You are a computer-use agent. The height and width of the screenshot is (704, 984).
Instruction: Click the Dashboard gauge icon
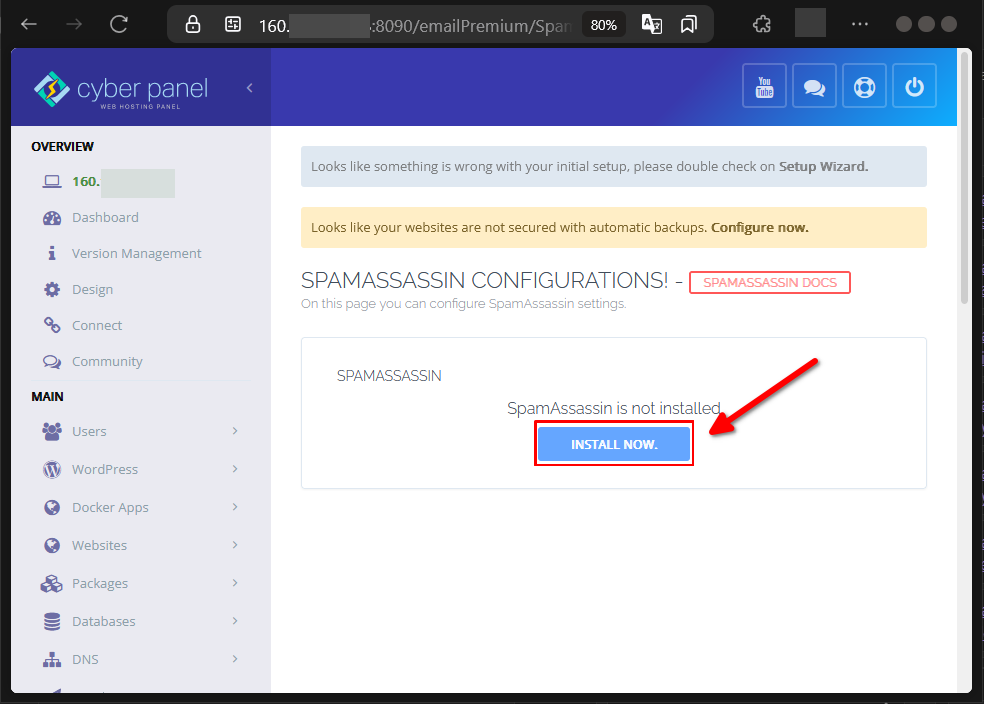point(52,218)
